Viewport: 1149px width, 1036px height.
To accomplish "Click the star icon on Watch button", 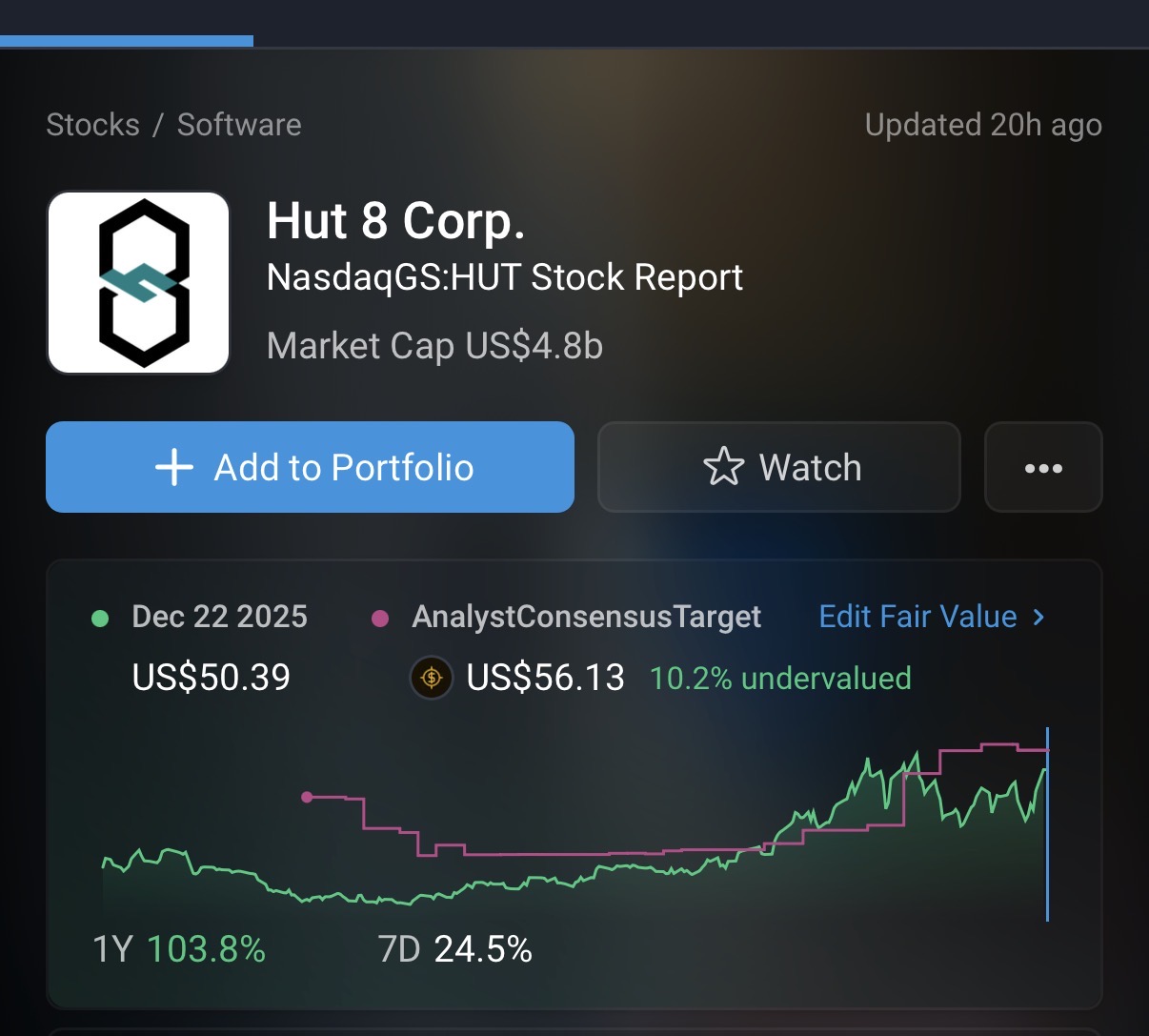I will (723, 467).
